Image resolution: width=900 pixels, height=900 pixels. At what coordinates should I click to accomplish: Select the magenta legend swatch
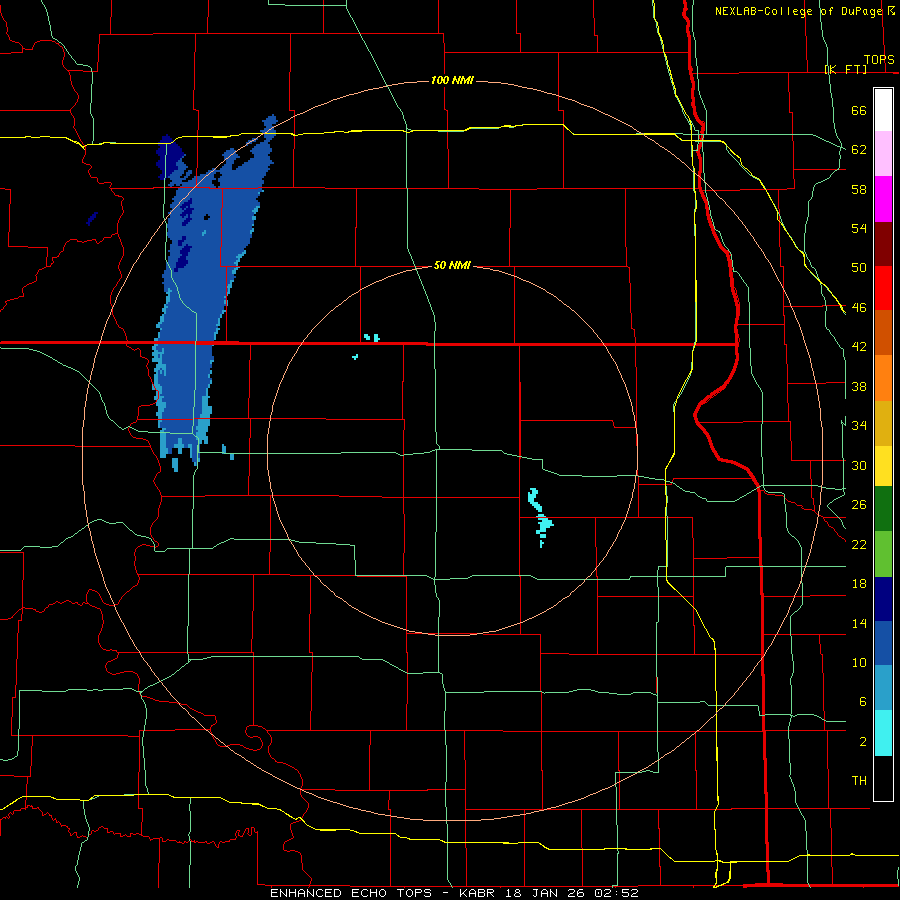[x=883, y=199]
